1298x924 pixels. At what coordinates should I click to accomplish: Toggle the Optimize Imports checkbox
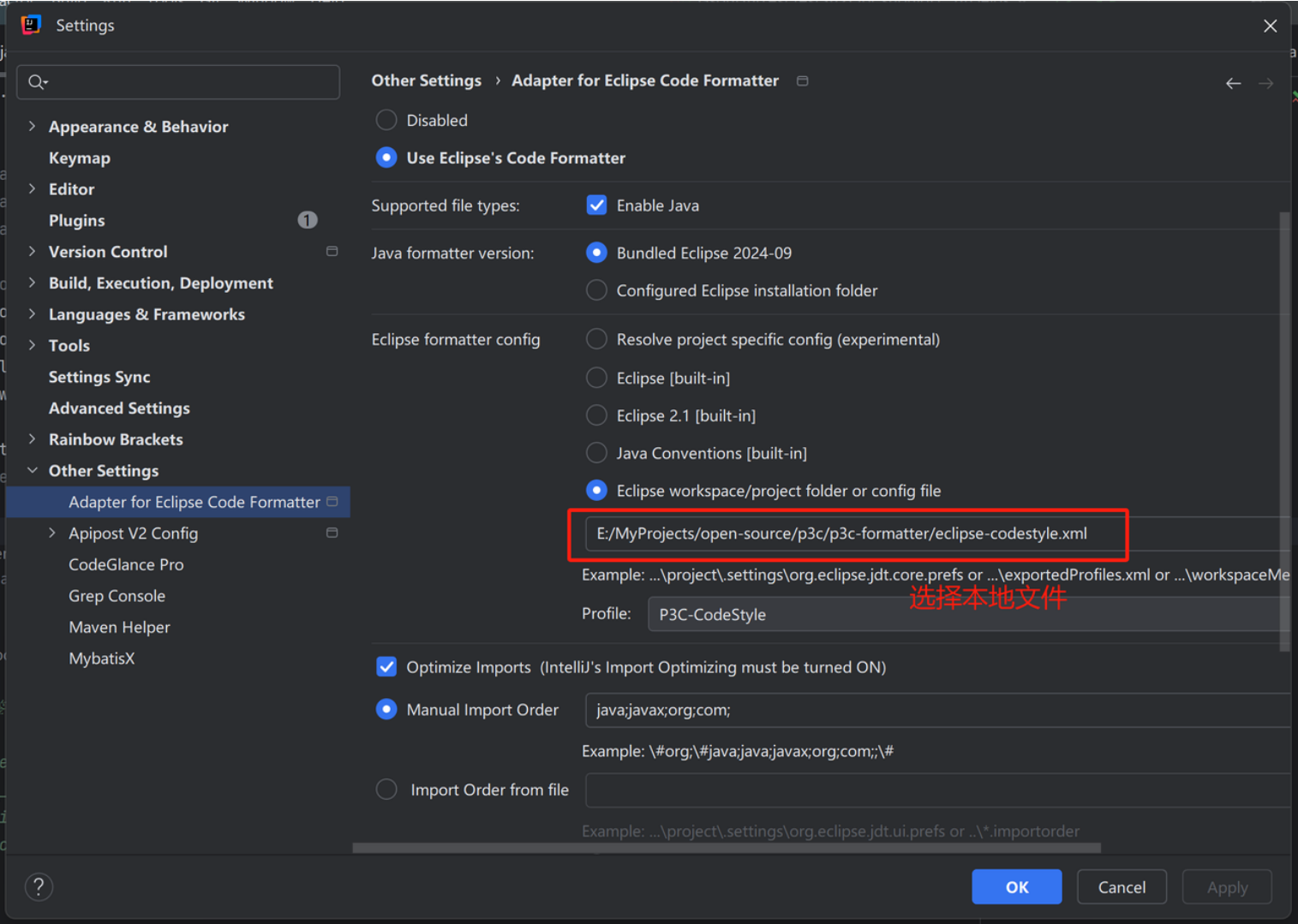[x=386, y=667]
